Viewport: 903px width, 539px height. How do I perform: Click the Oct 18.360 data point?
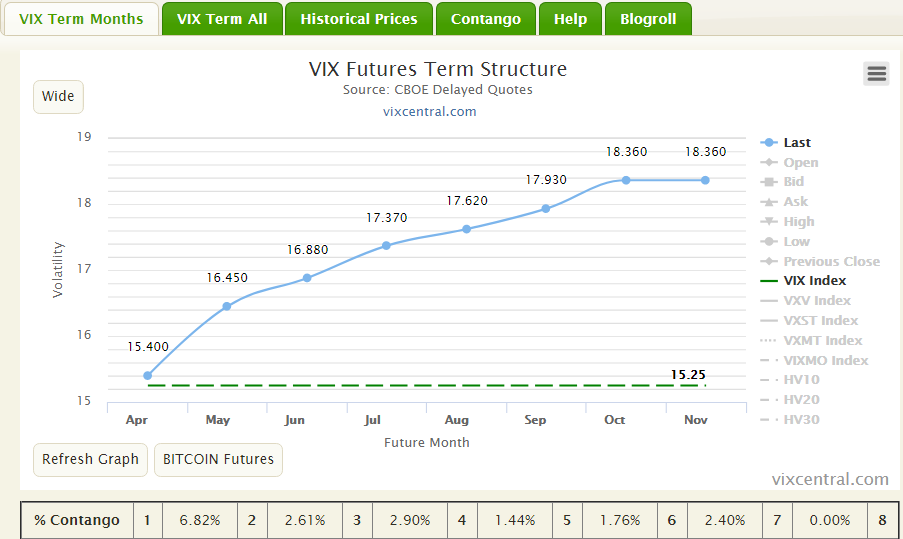tap(626, 180)
